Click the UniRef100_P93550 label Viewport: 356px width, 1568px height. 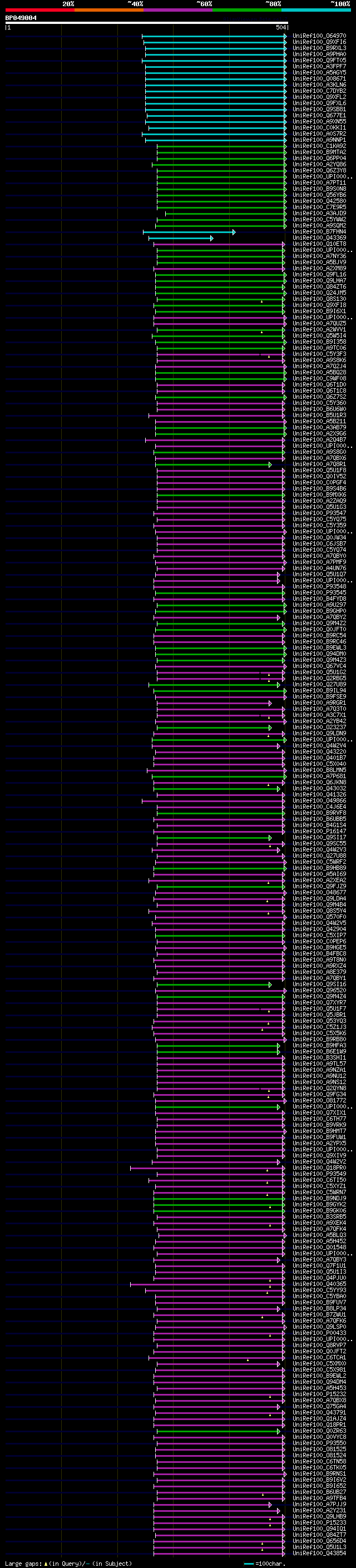319,1443
